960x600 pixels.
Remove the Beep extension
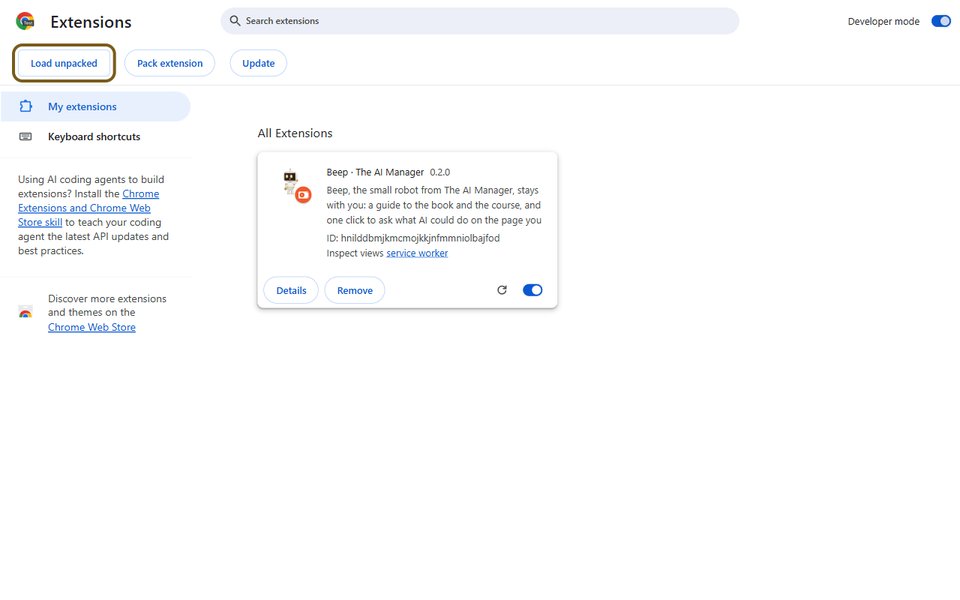pos(354,290)
